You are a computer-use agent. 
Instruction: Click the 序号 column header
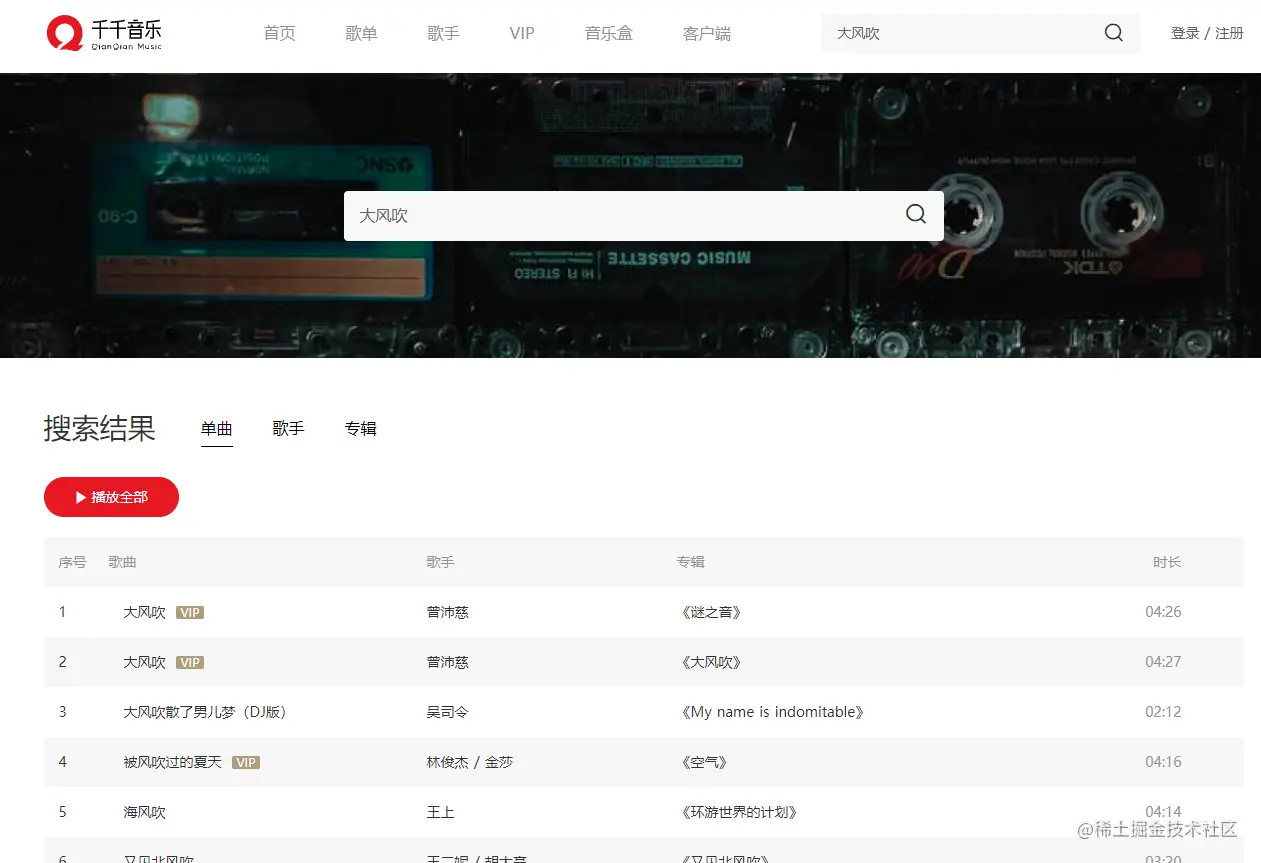pyautogui.click(x=72, y=562)
